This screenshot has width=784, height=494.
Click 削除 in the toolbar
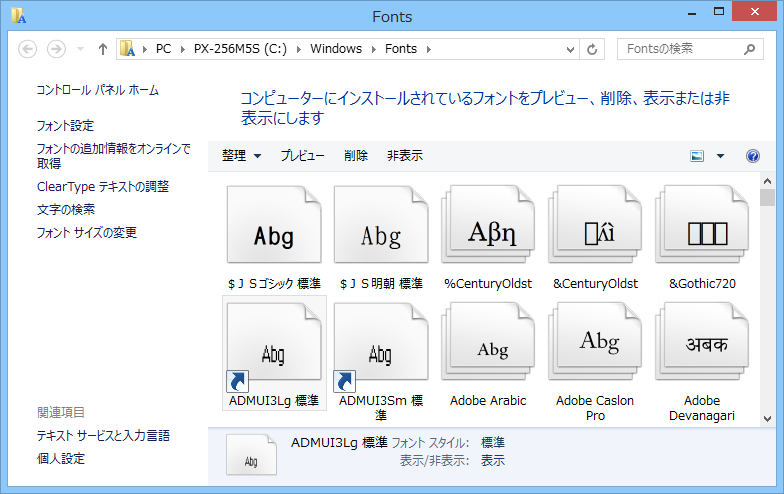(356, 156)
